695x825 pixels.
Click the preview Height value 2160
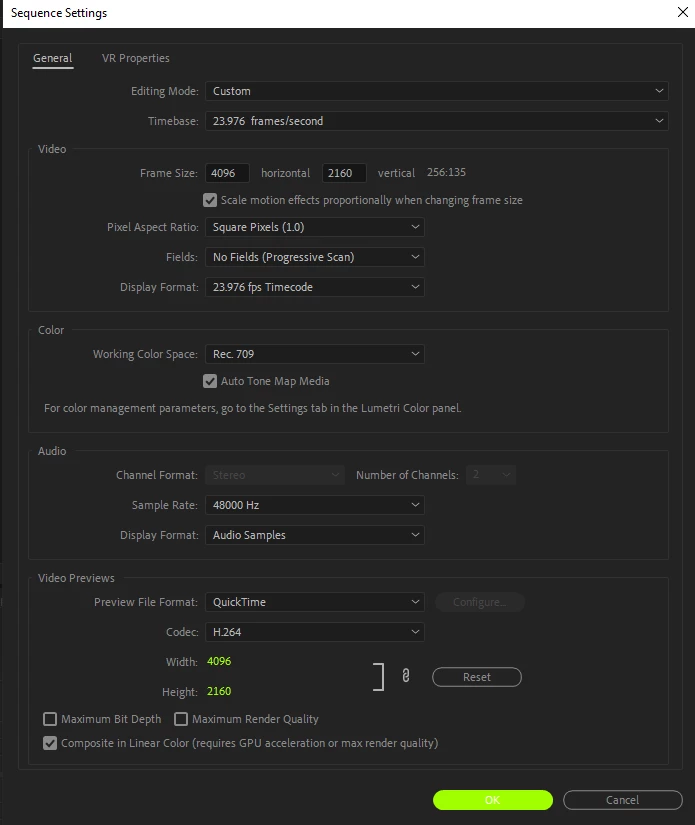click(219, 691)
